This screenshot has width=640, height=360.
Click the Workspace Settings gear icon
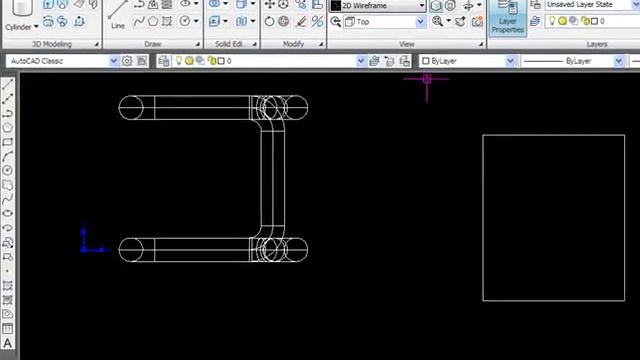click(127, 61)
